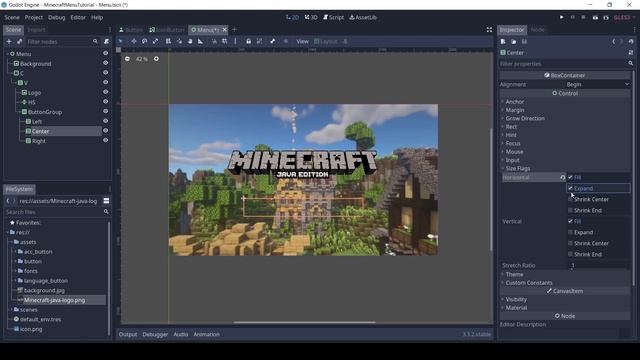Expand the Custom Constants section

pyautogui.click(x=529, y=283)
